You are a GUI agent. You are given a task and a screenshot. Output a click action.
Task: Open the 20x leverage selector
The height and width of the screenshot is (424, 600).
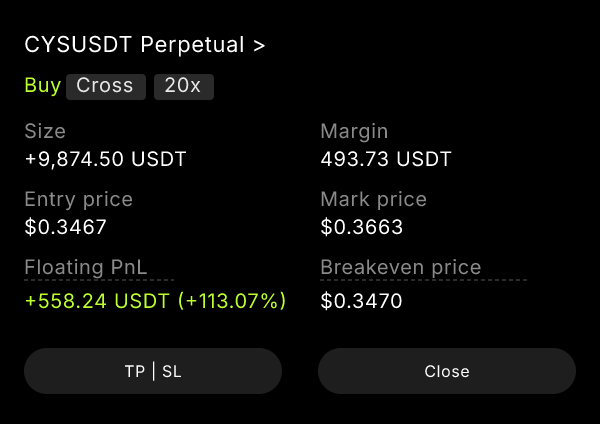tap(184, 87)
